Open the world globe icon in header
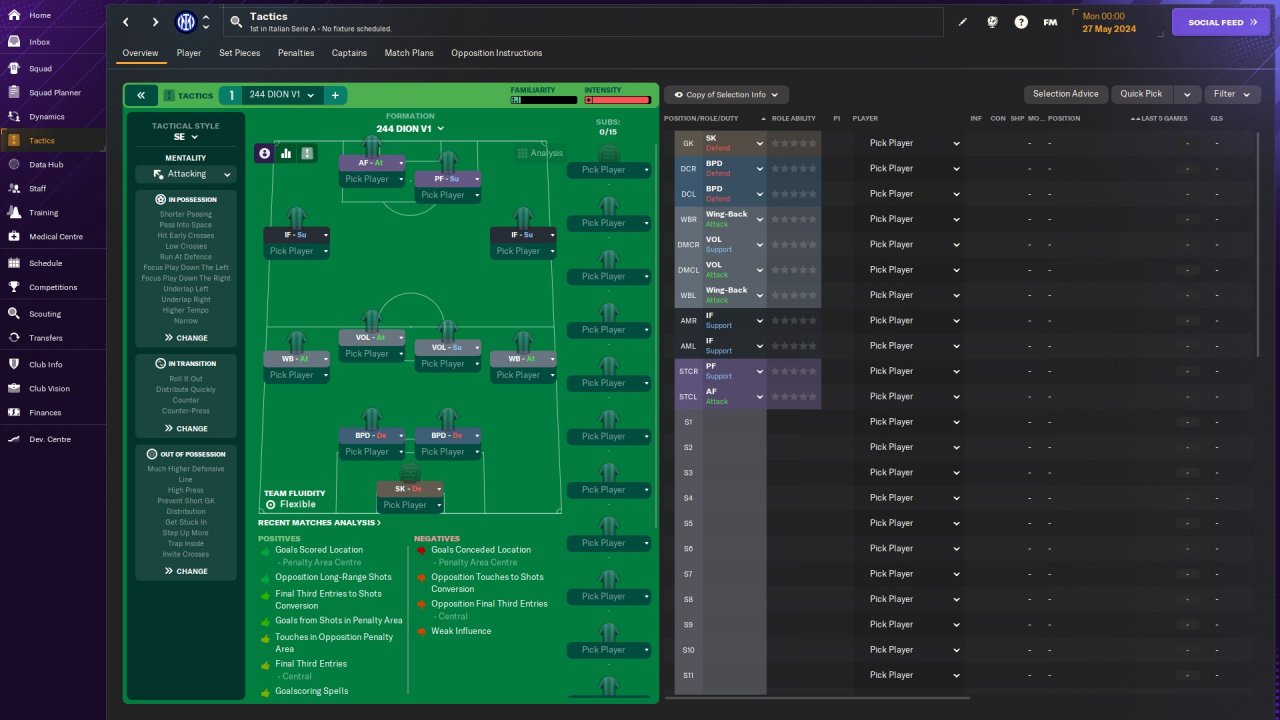The image size is (1280, 720). (993, 22)
